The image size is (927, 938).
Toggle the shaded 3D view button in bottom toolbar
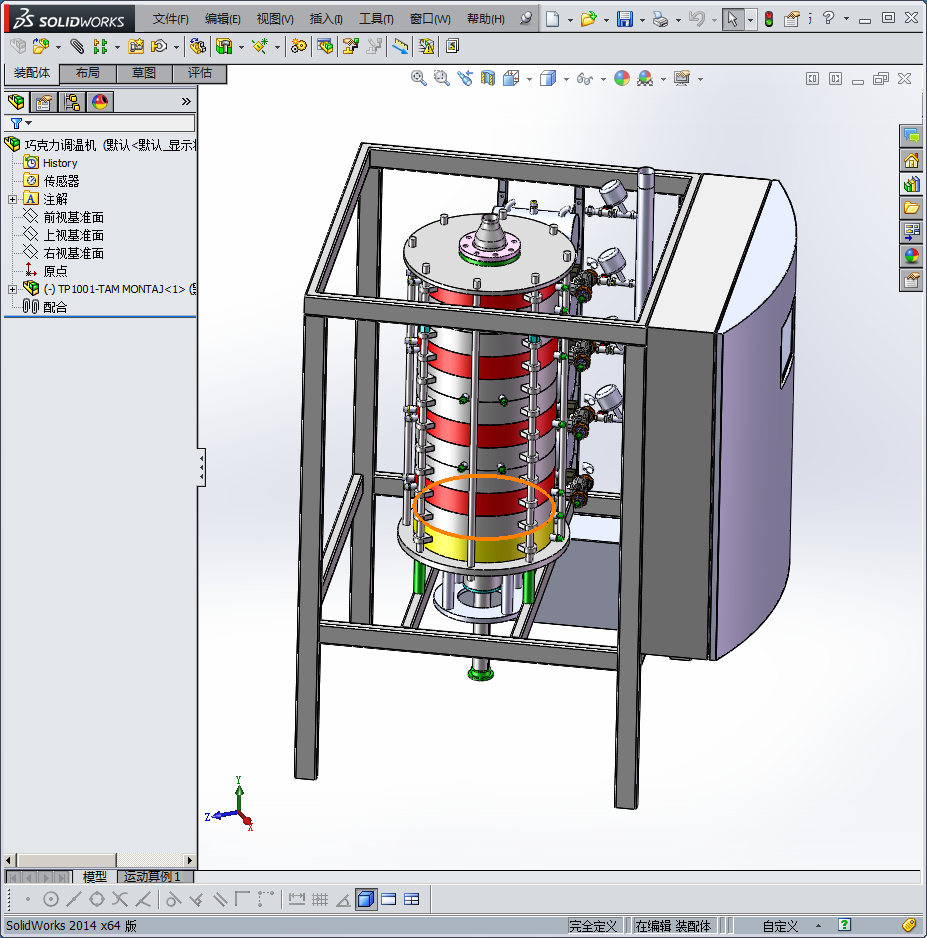(x=365, y=899)
